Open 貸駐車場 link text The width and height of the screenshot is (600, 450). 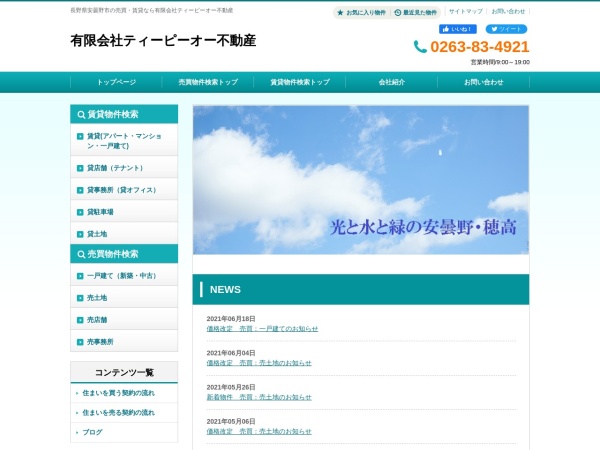point(100,212)
